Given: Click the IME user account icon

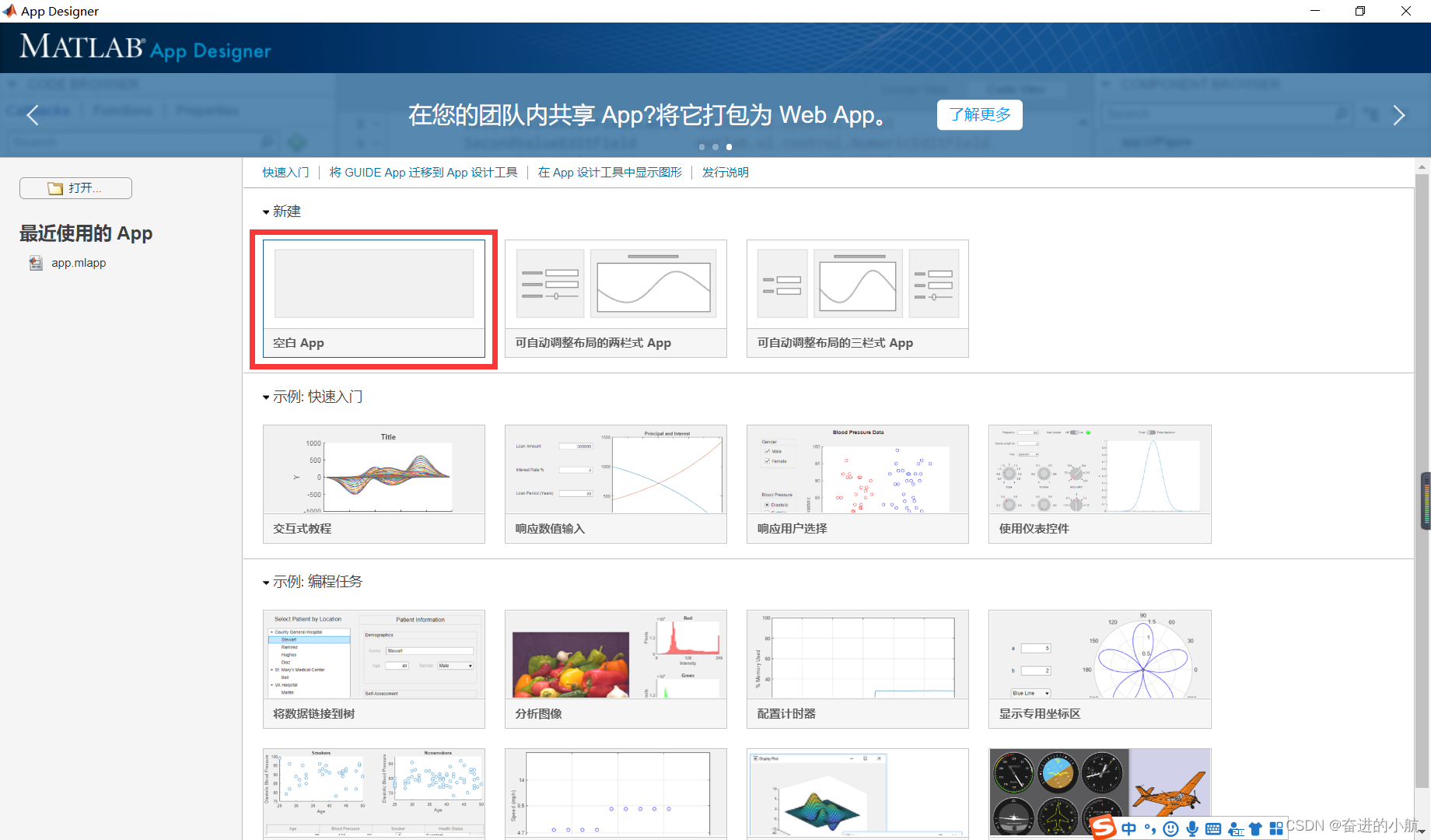Looking at the screenshot, I should 1235,829.
